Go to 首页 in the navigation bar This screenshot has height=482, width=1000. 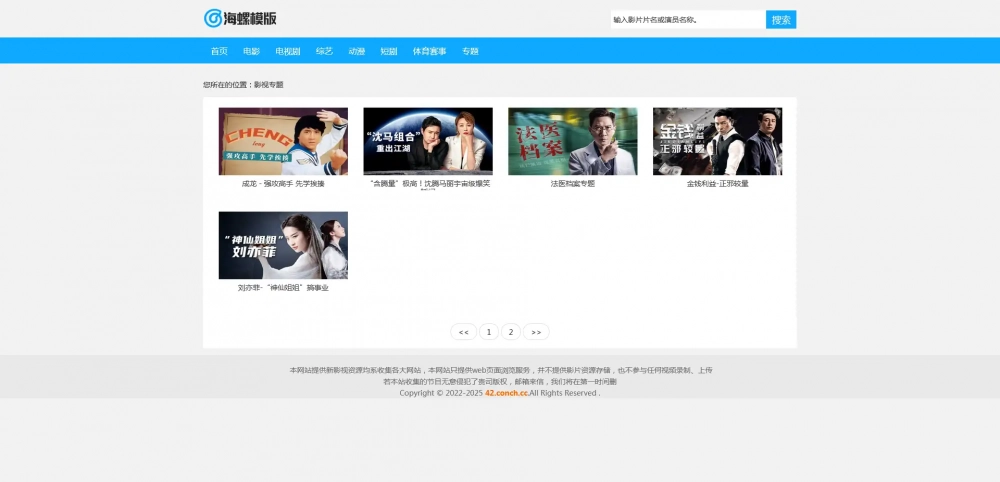point(218,51)
